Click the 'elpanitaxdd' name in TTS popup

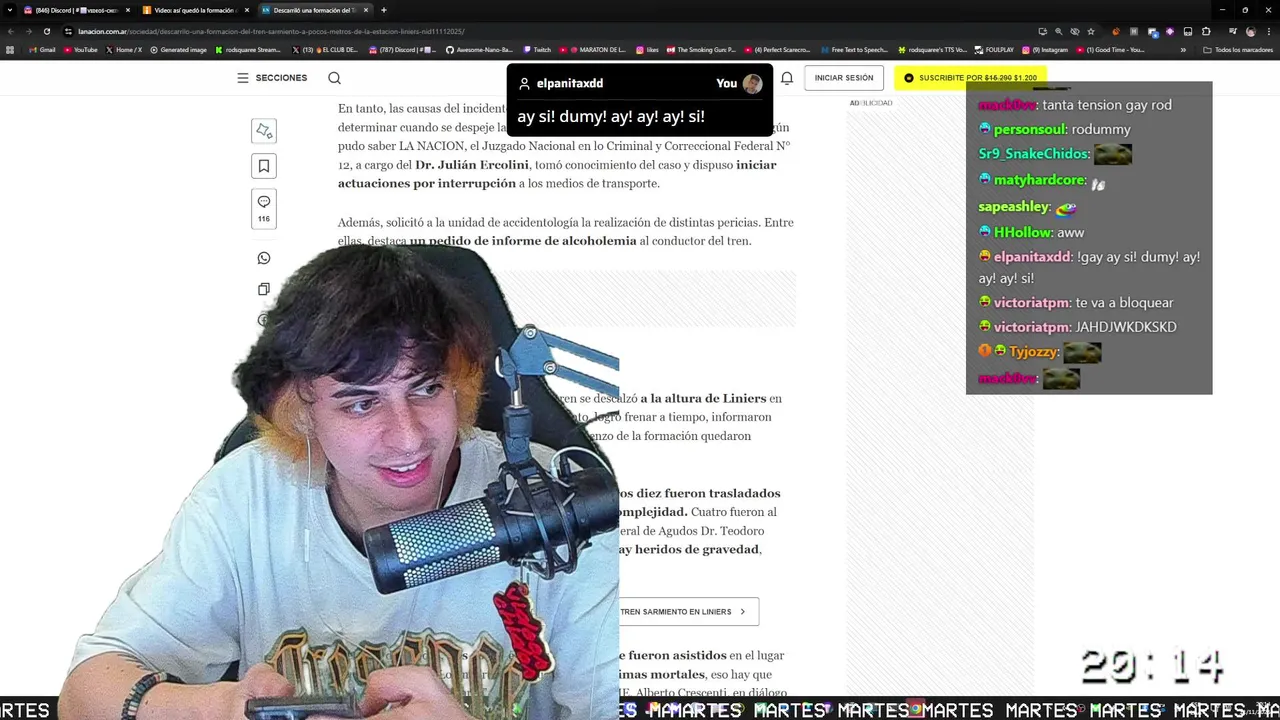click(569, 83)
